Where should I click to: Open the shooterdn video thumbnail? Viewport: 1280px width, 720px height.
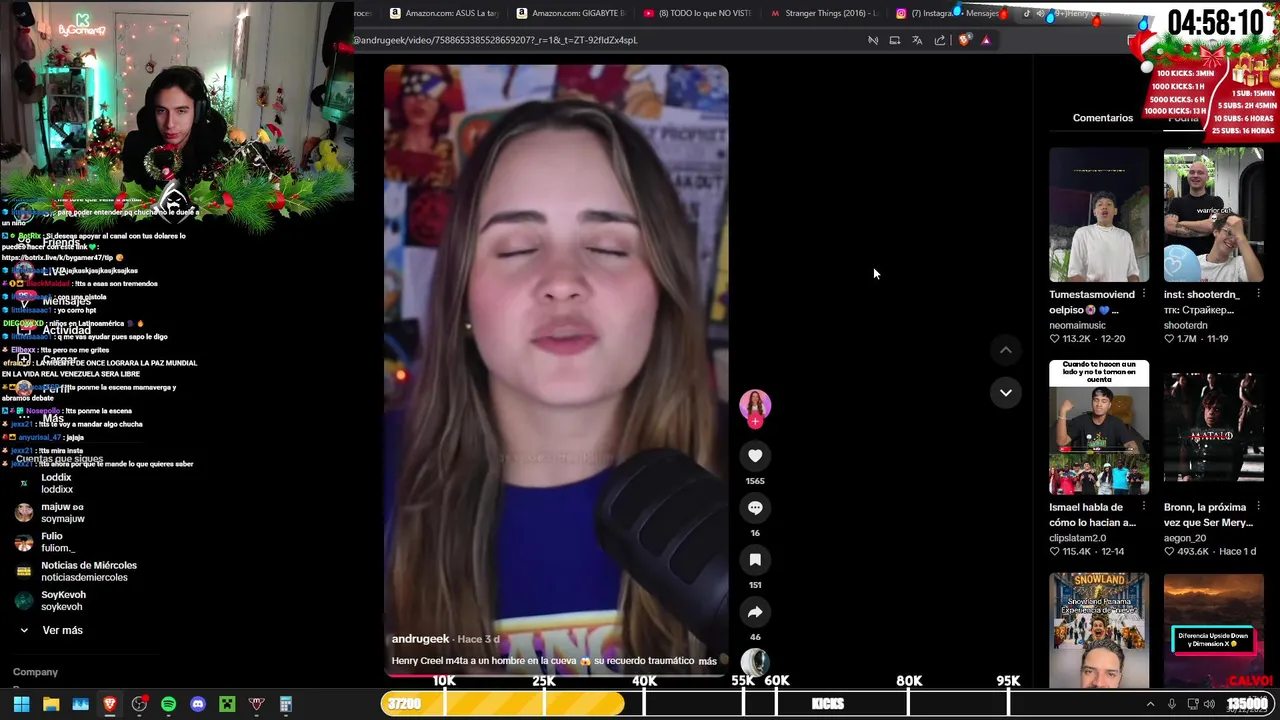[1213, 215]
